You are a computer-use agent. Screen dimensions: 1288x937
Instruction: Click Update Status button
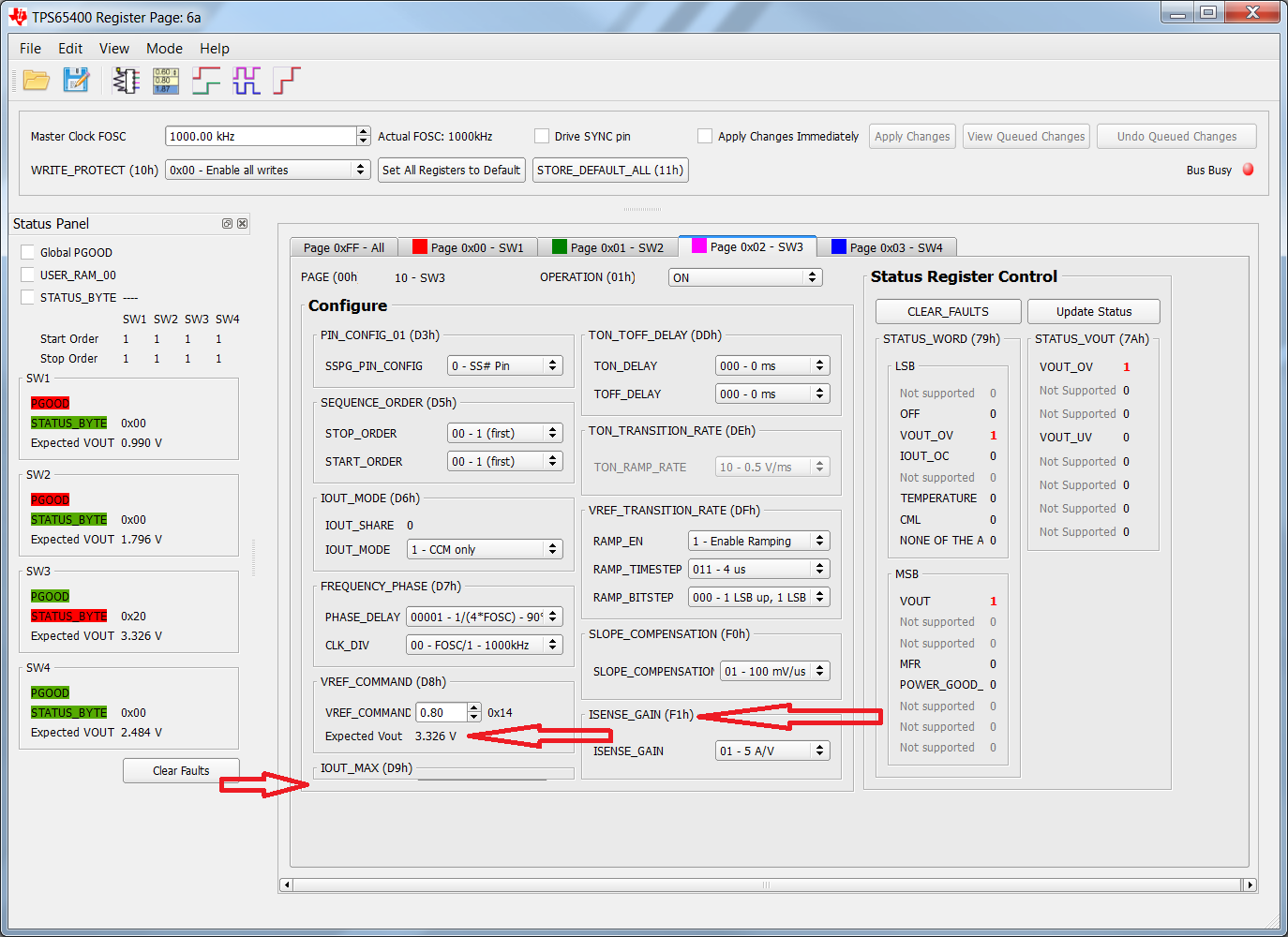pos(1094,311)
